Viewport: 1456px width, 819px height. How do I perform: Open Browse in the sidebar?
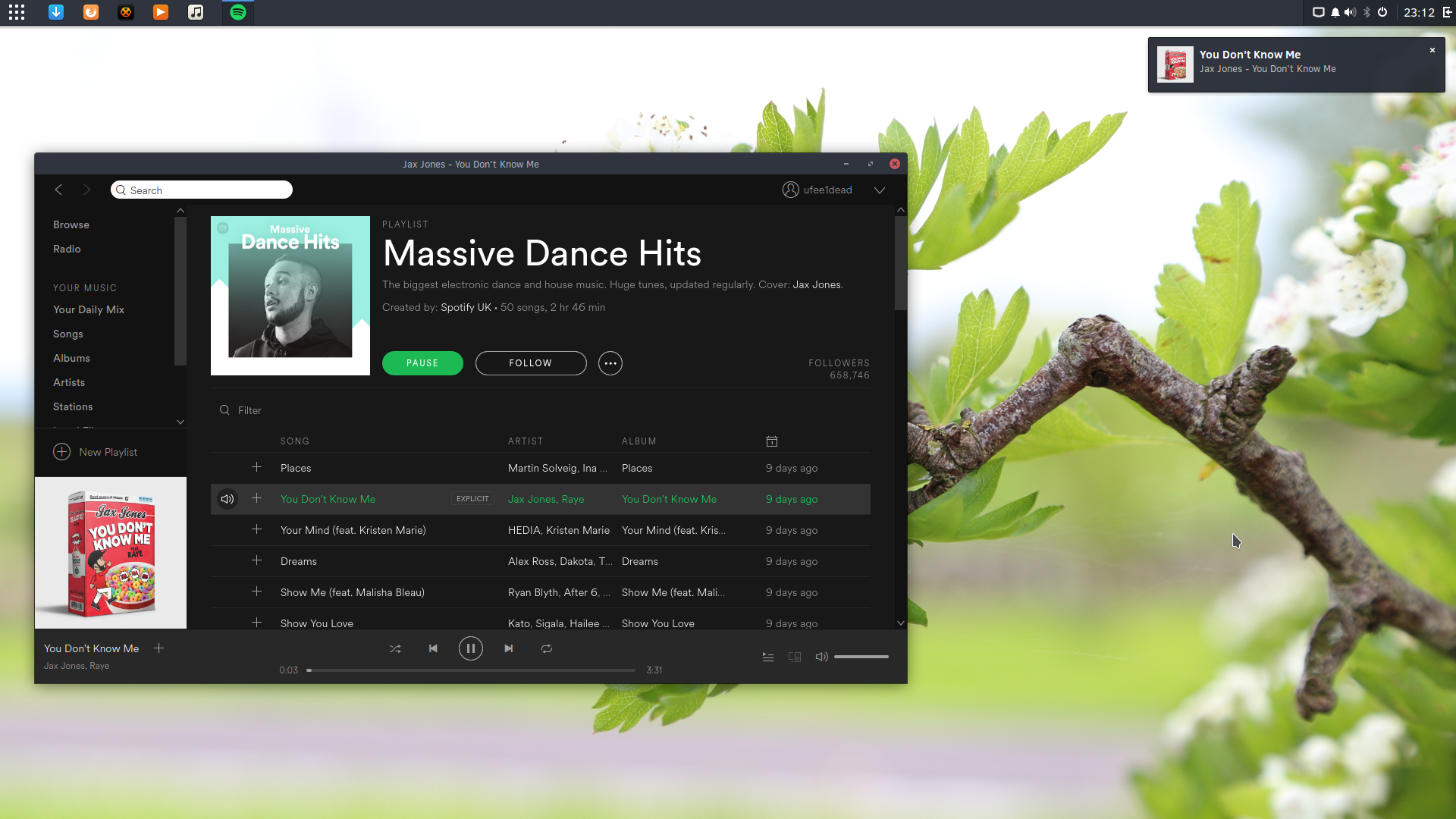(x=71, y=224)
